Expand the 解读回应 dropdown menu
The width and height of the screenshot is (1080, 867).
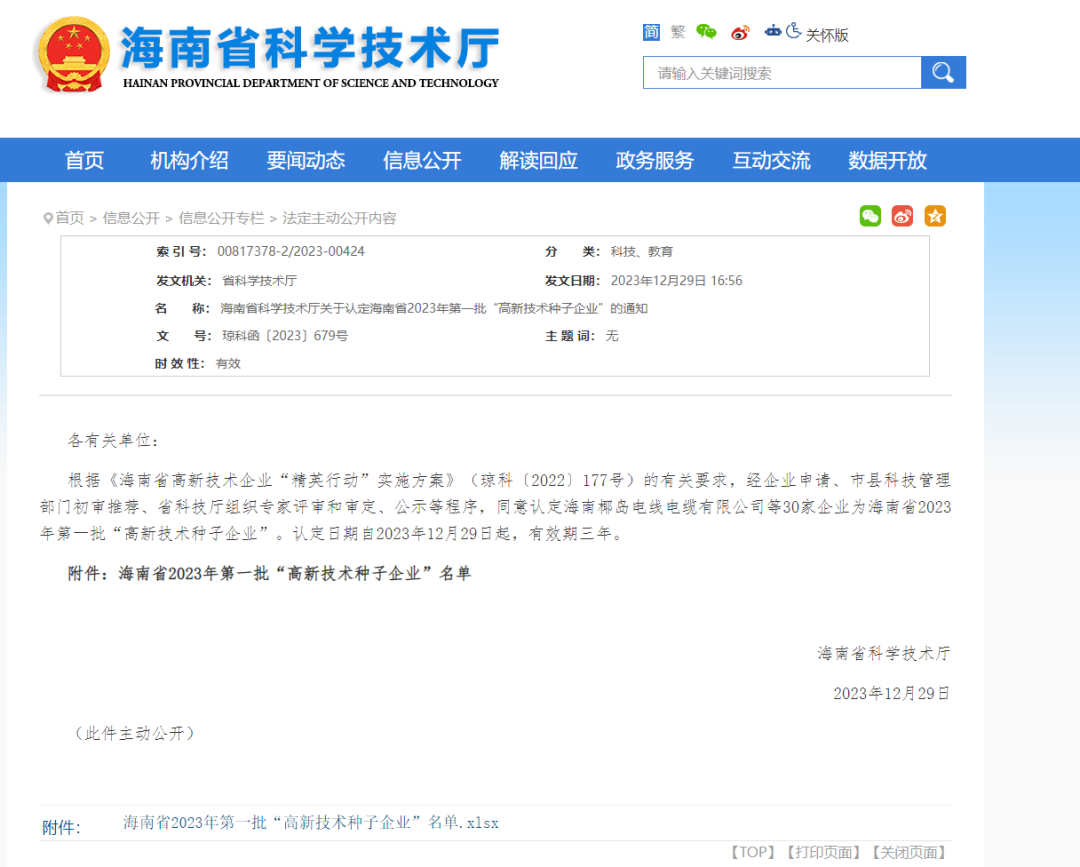pos(538,160)
